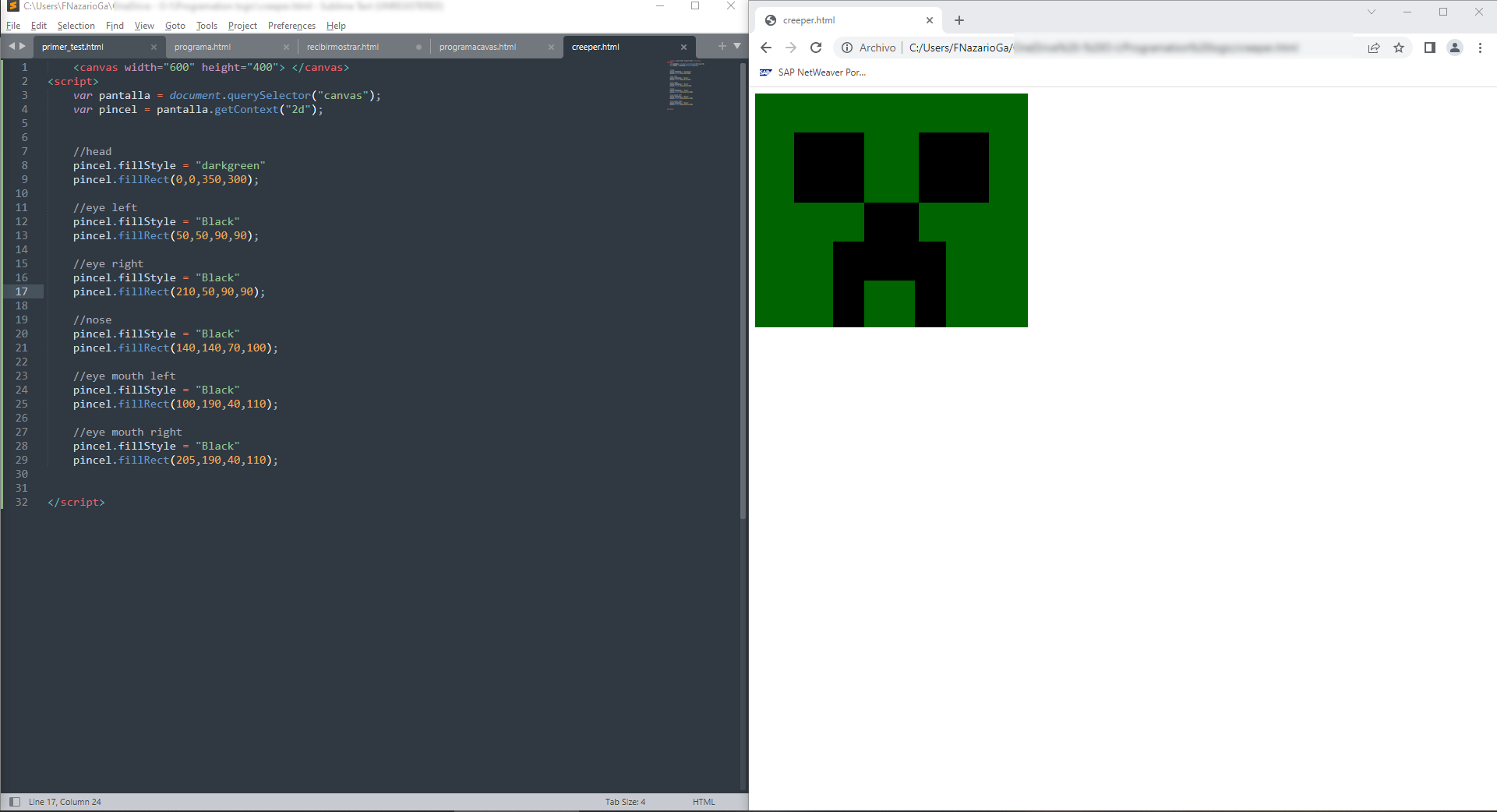Open the View menu
Image resolution: width=1497 pixels, height=812 pixels.
[144, 26]
